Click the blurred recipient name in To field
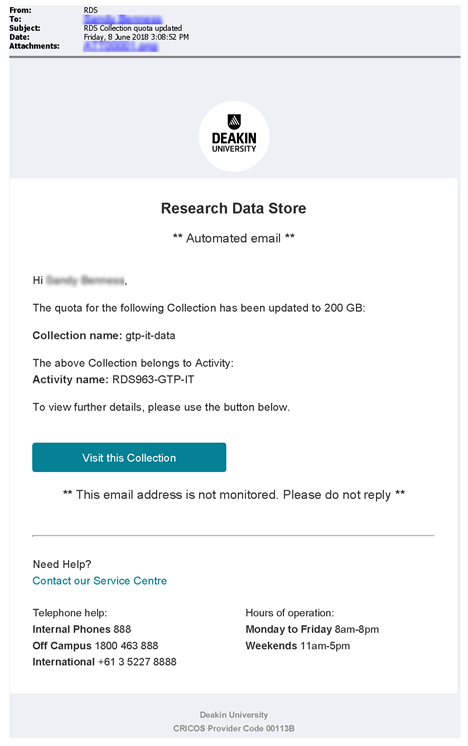 [x=123, y=19]
